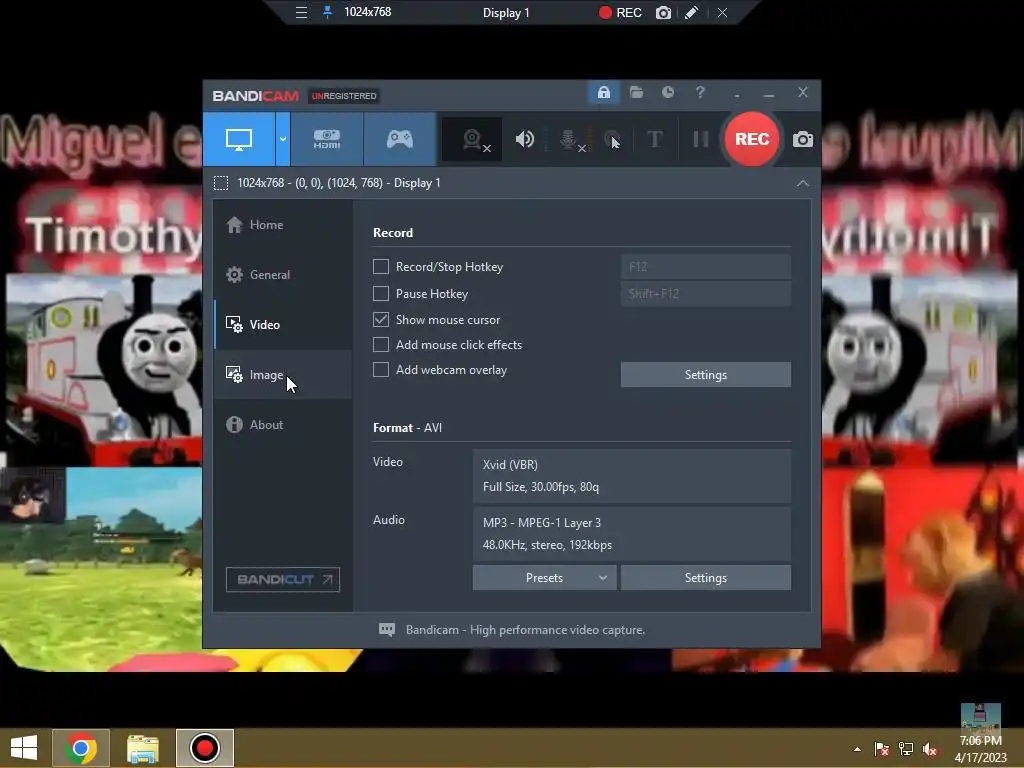Open screen recording mode dropdown arrow
This screenshot has height=768, width=1024.
point(283,139)
